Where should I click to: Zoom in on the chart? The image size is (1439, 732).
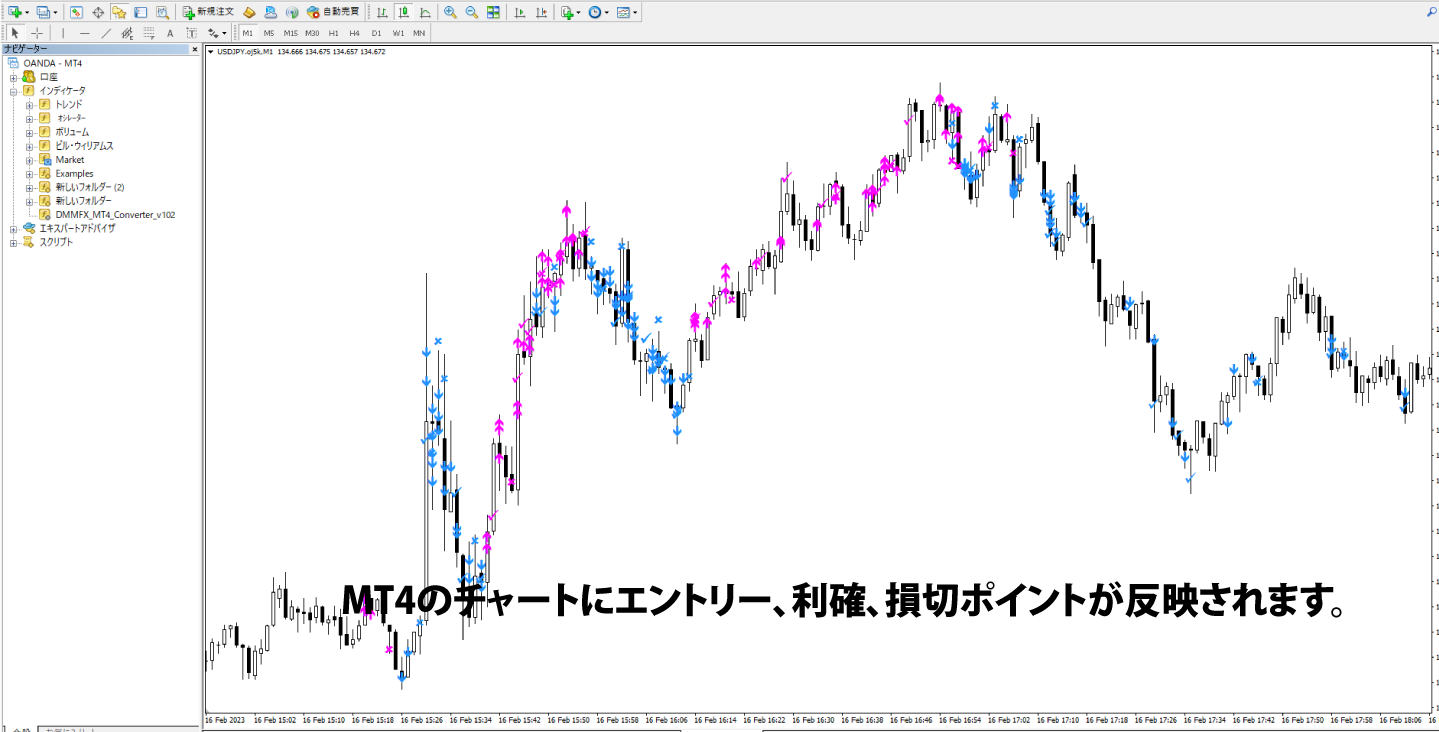(450, 13)
